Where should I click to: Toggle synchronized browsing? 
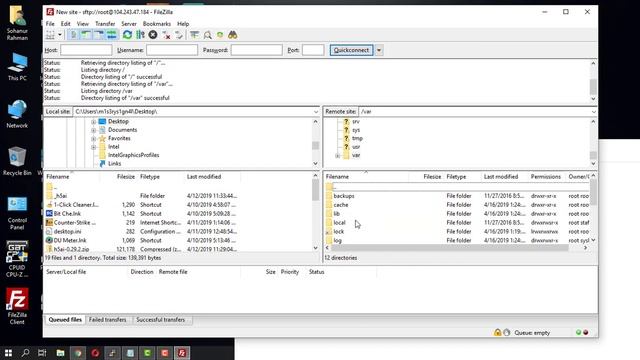(x=220, y=35)
